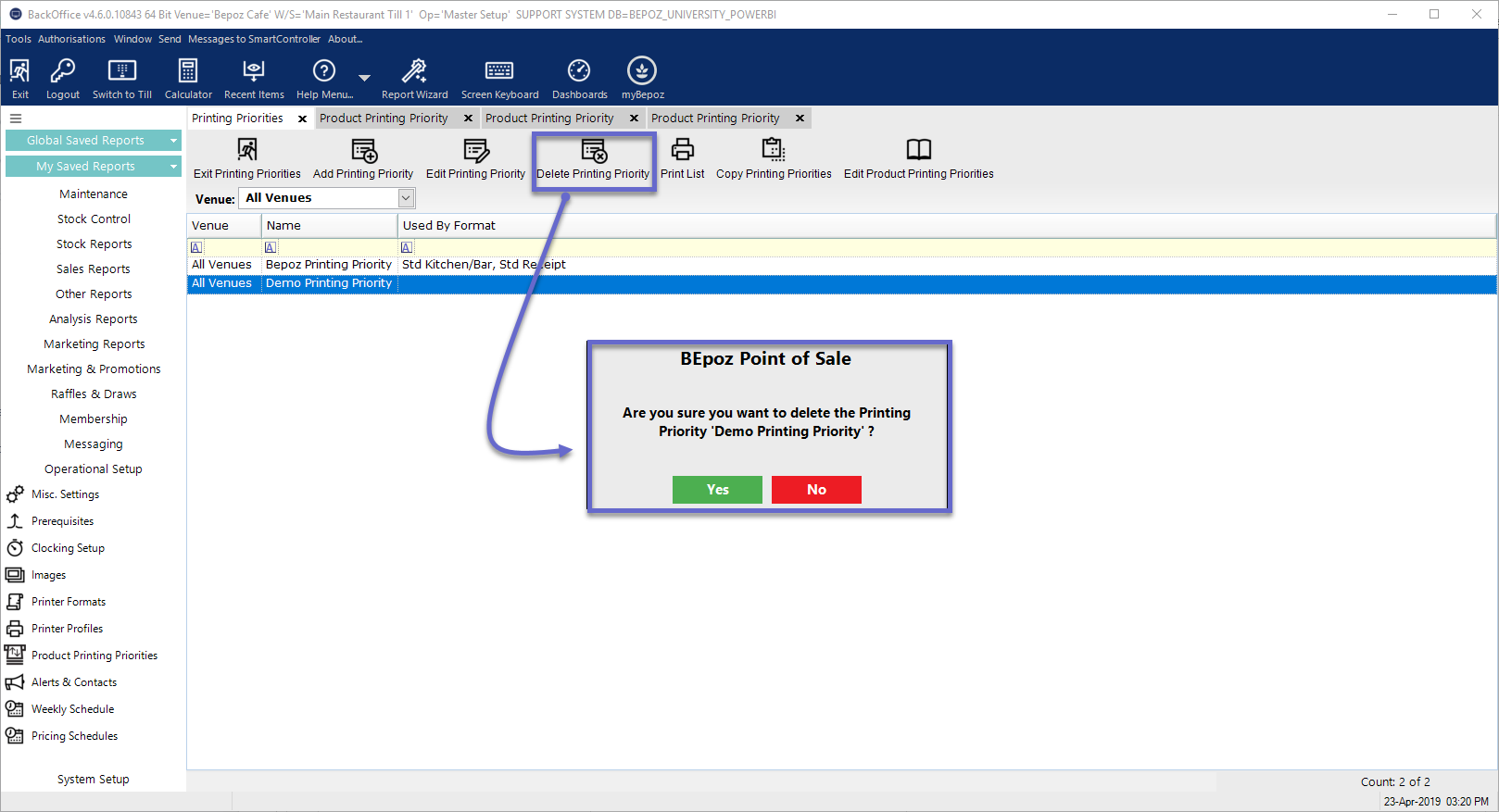Viewport: 1499px width, 812px height.
Task: Click the Venue column filter cell
Action: click(224, 247)
